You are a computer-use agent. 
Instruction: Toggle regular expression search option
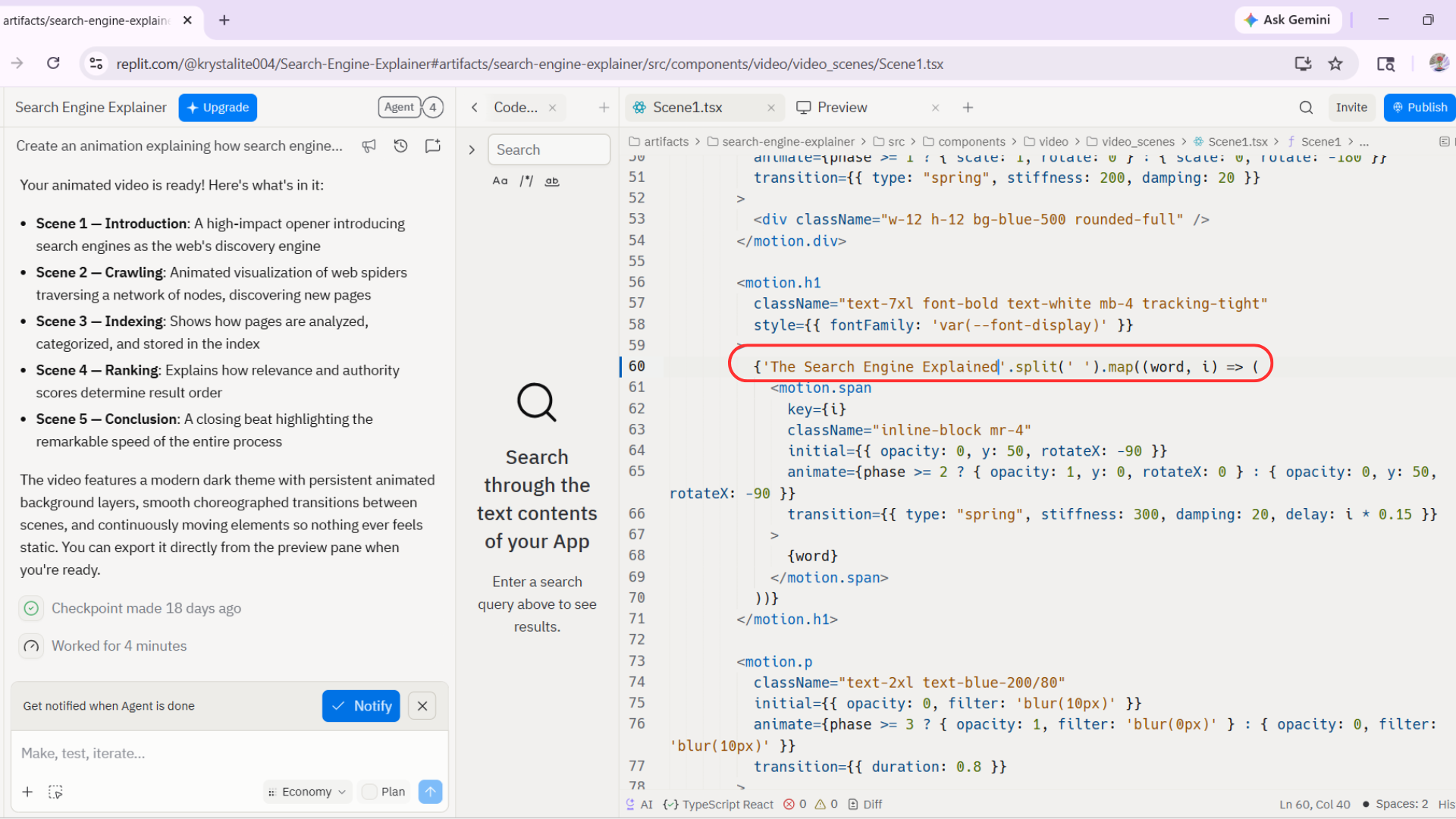[x=526, y=181]
